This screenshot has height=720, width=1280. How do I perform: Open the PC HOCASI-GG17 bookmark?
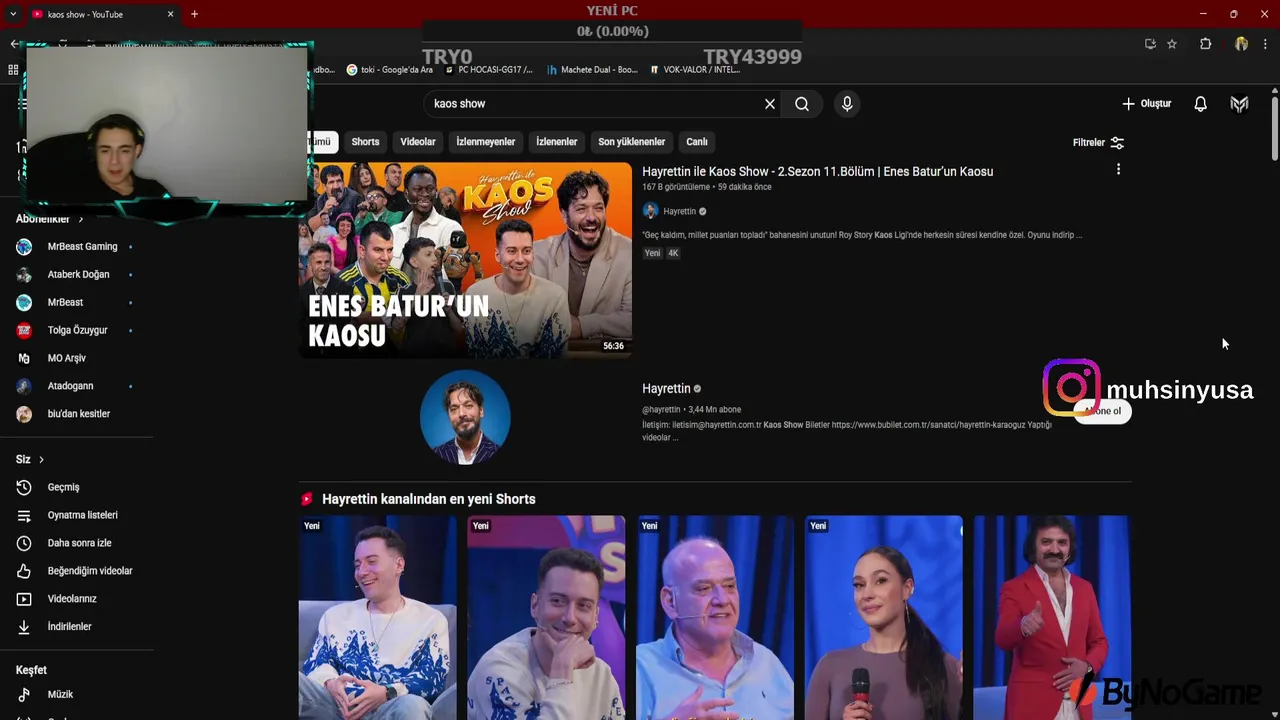click(488, 70)
